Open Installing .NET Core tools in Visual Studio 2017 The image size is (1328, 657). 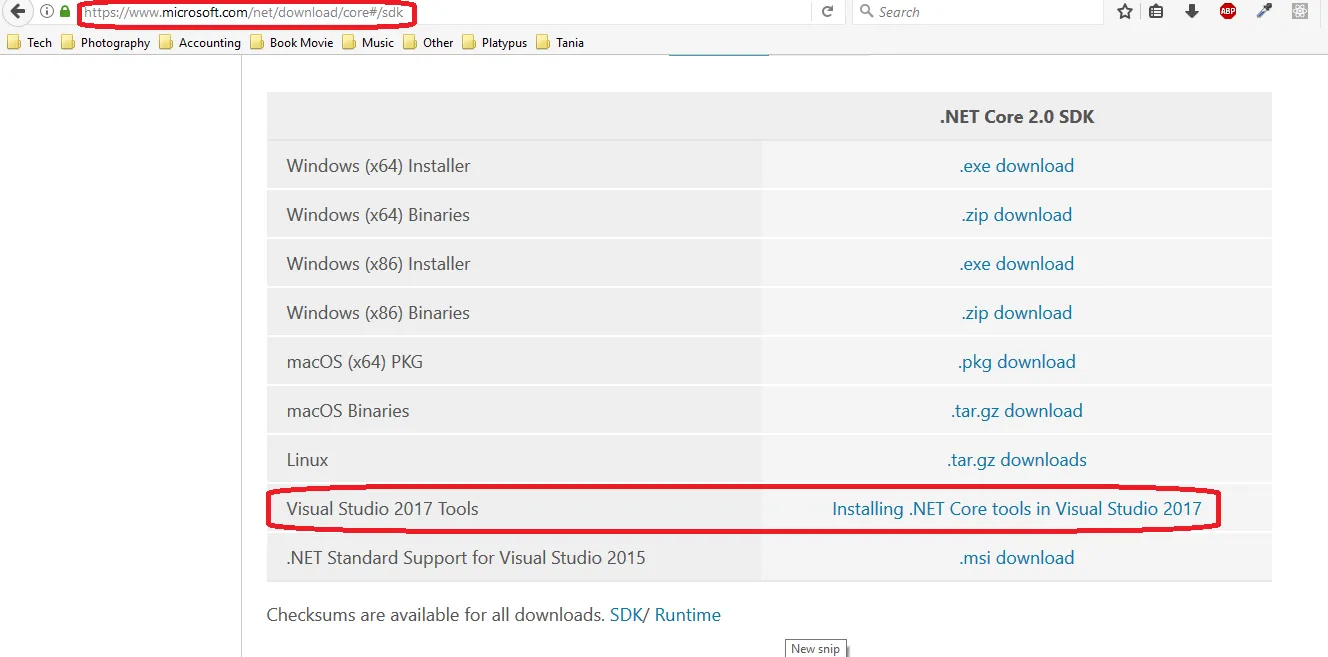(x=1016, y=509)
